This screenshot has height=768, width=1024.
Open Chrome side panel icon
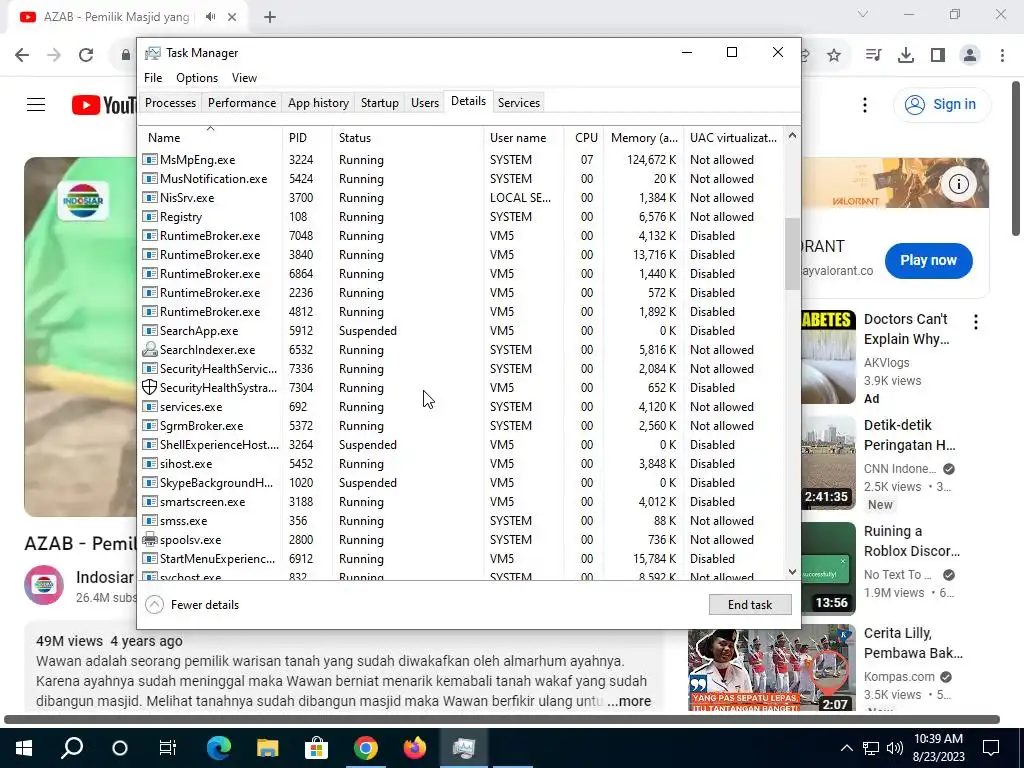[x=938, y=56]
